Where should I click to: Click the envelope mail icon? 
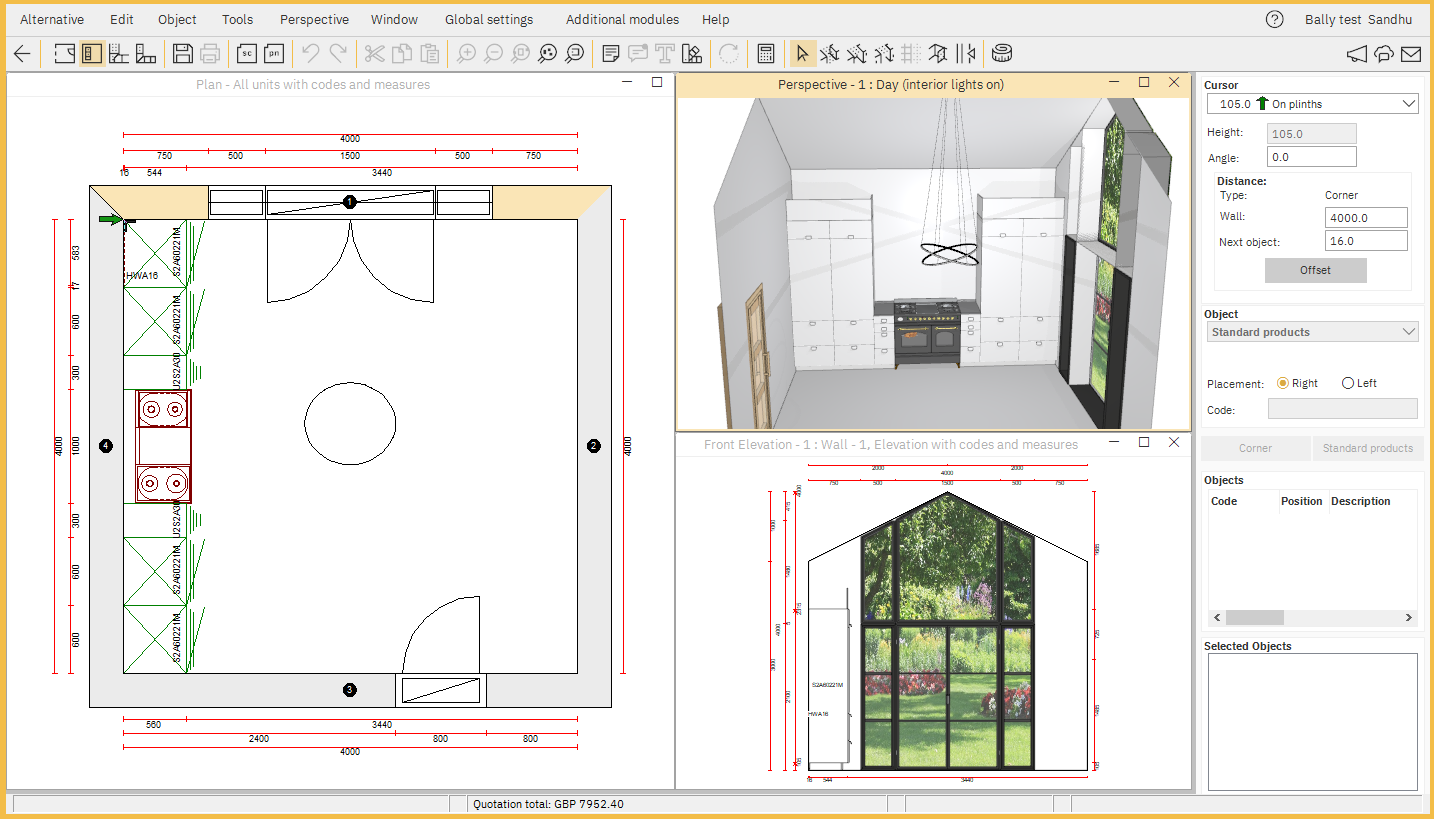click(1410, 54)
